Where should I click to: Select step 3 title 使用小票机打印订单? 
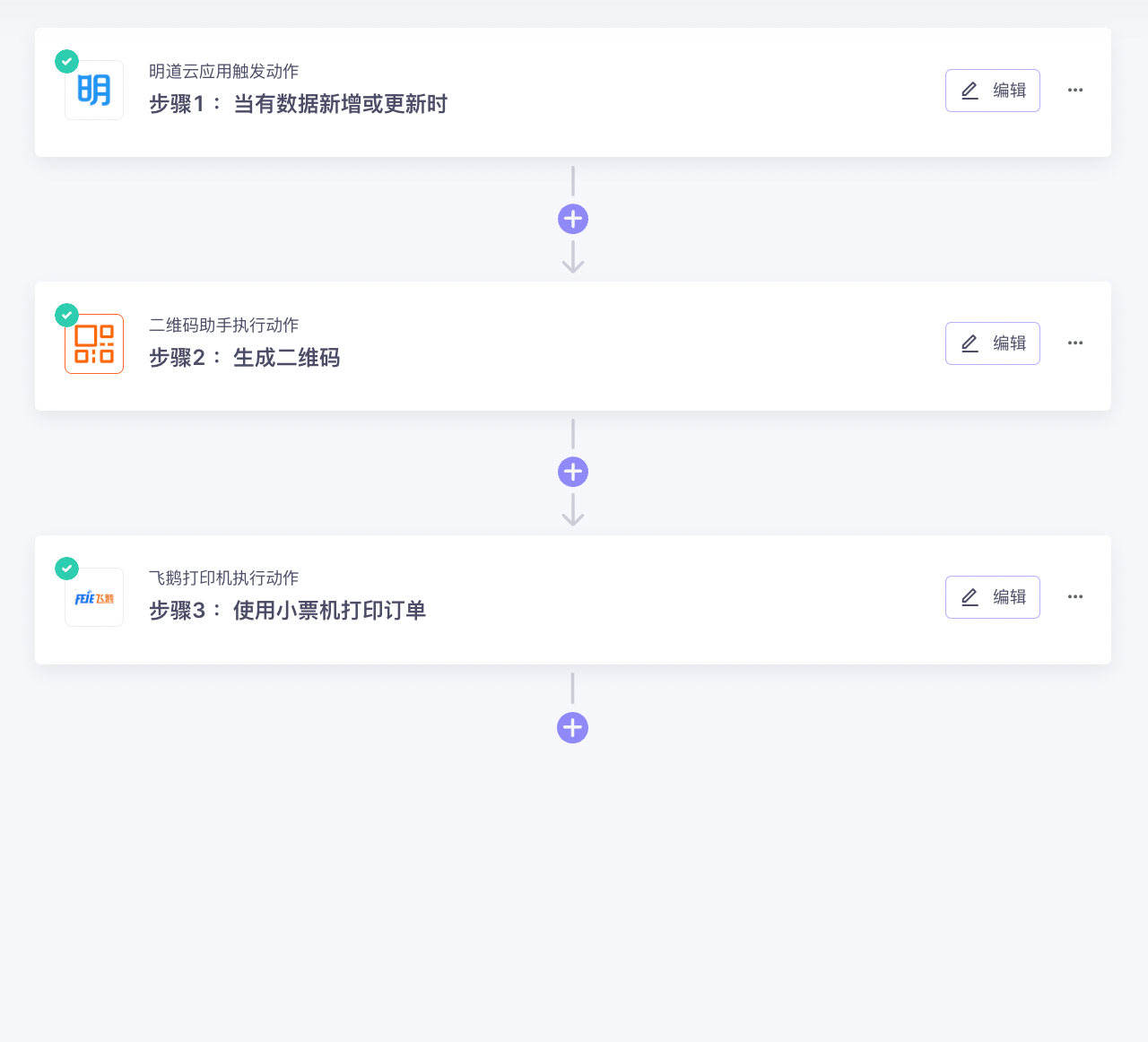[330, 611]
